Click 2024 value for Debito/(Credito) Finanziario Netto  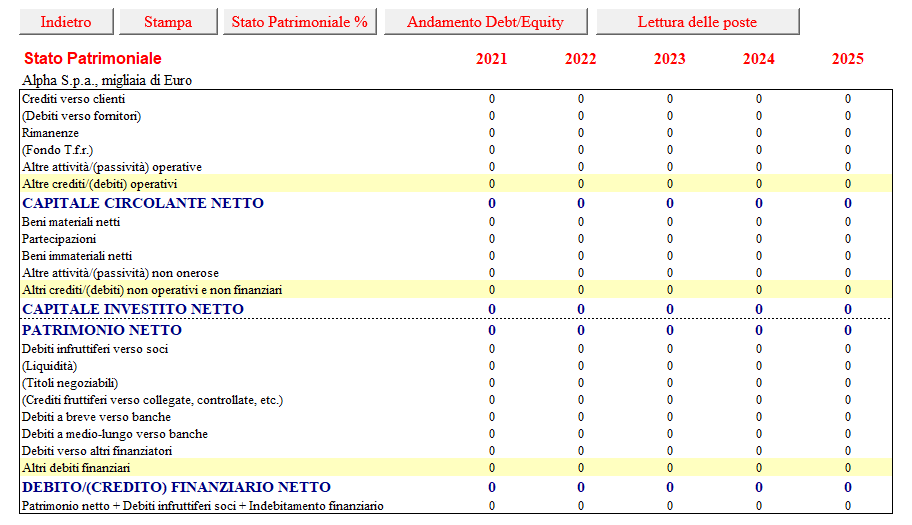758,487
